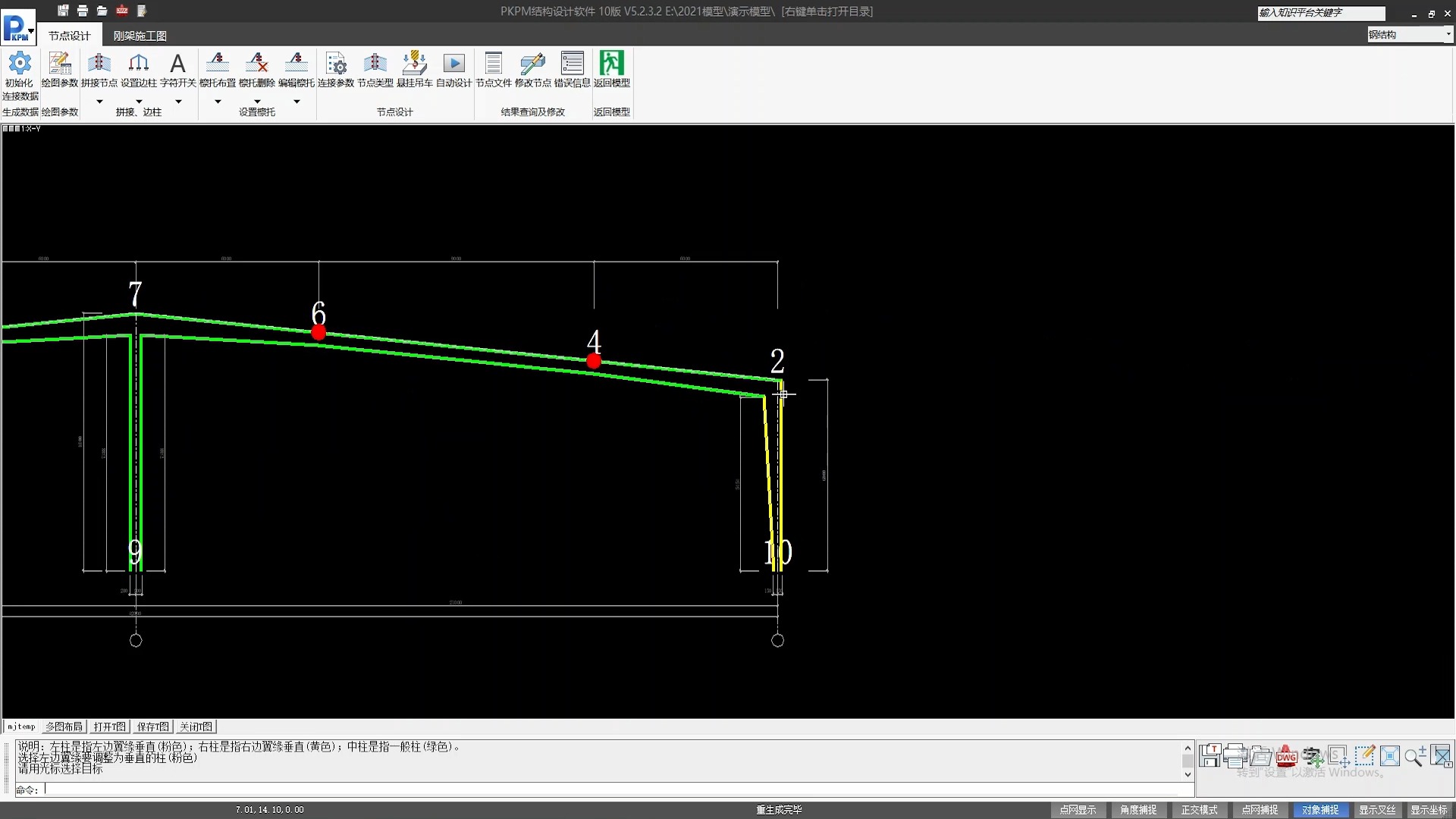
Task: Expand 拼接节点 dropdown arrow
Action: [x=99, y=102]
